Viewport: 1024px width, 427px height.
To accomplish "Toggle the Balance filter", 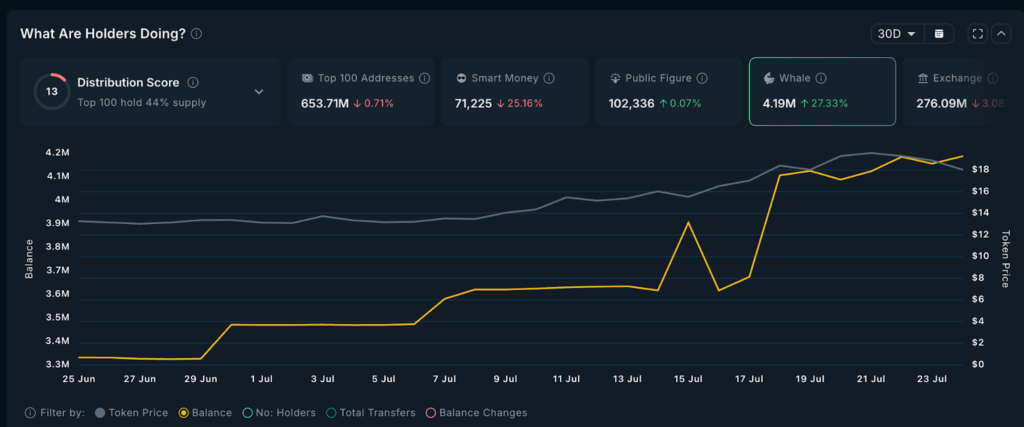I will click(x=205, y=413).
